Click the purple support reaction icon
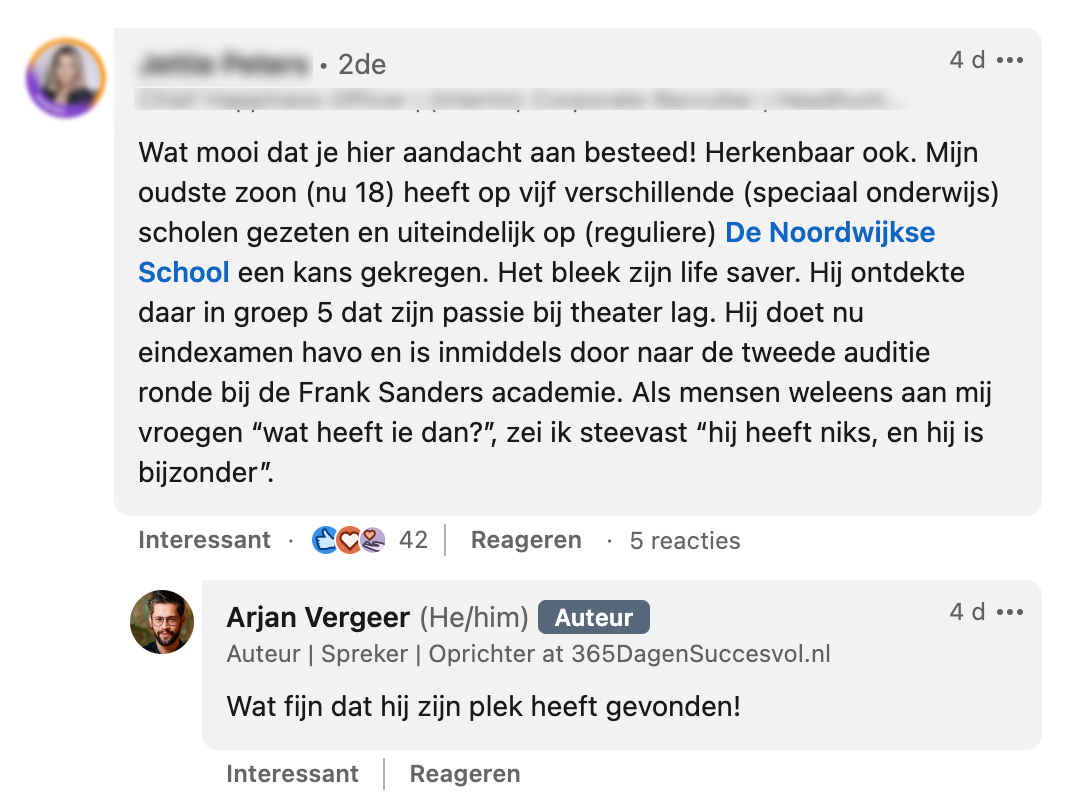Screen dimensions: 1068x802 (x=372, y=540)
